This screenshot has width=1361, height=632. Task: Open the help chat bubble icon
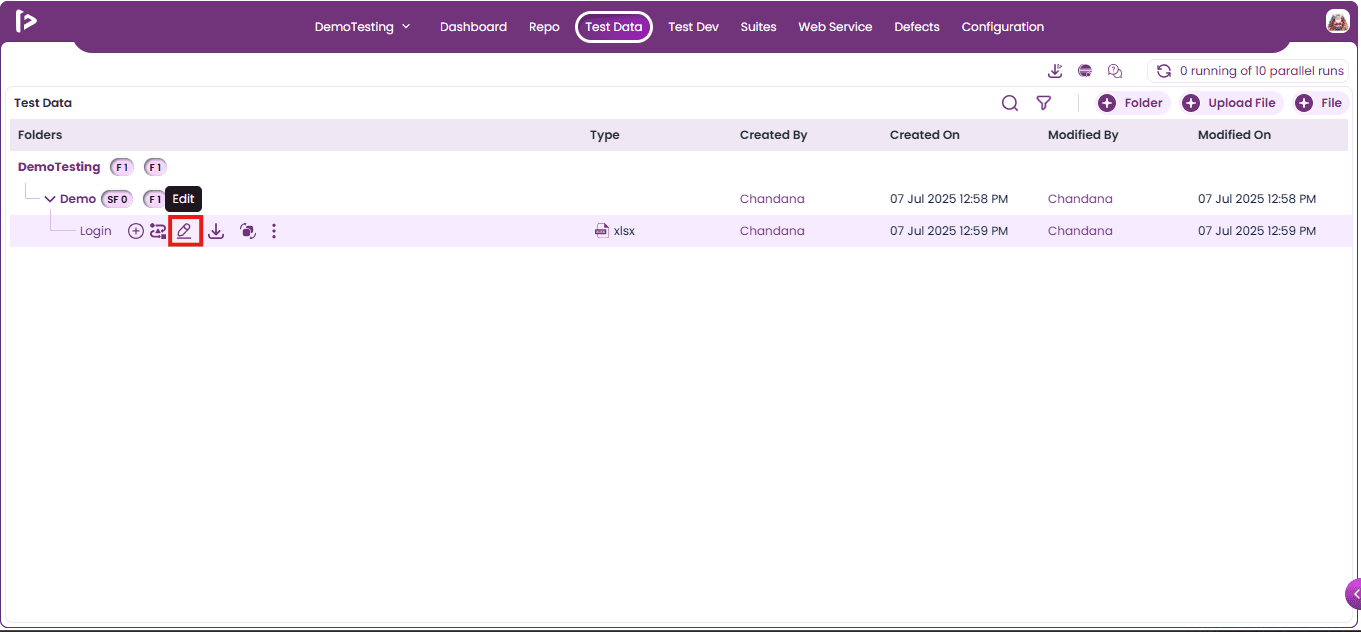(x=1115, y=71)
